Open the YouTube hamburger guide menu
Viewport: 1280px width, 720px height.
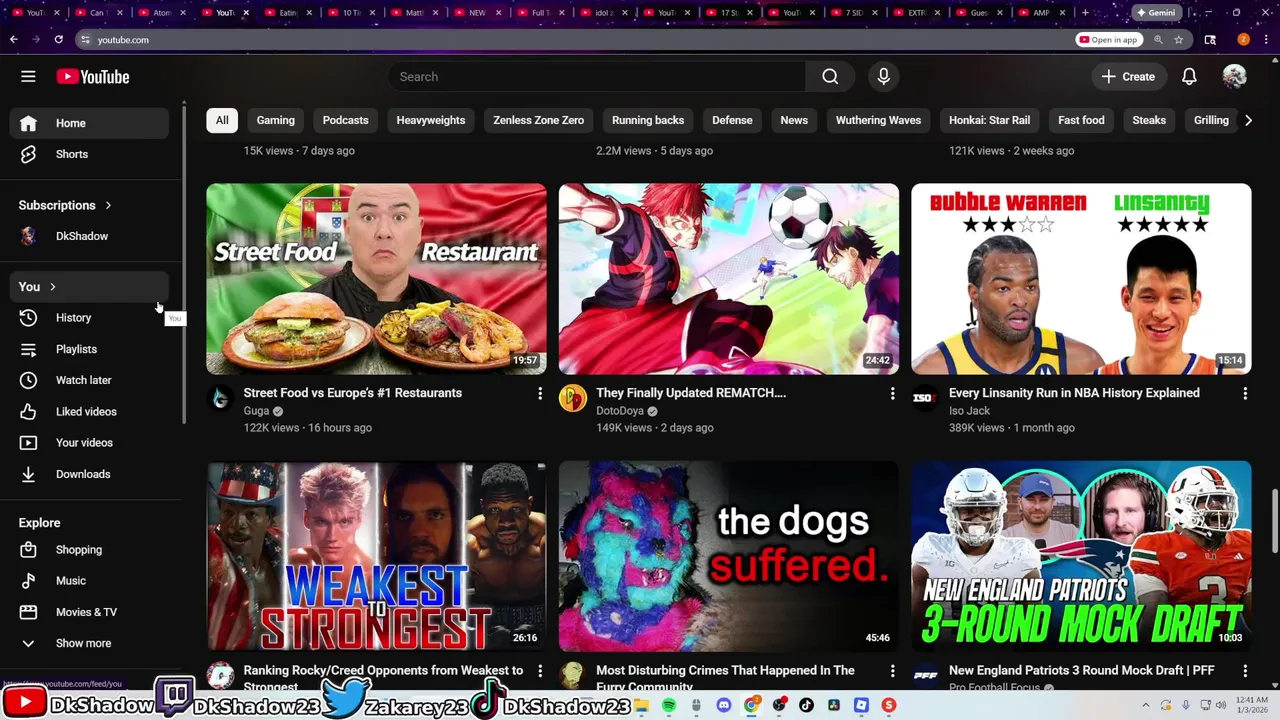click(28, 77)
